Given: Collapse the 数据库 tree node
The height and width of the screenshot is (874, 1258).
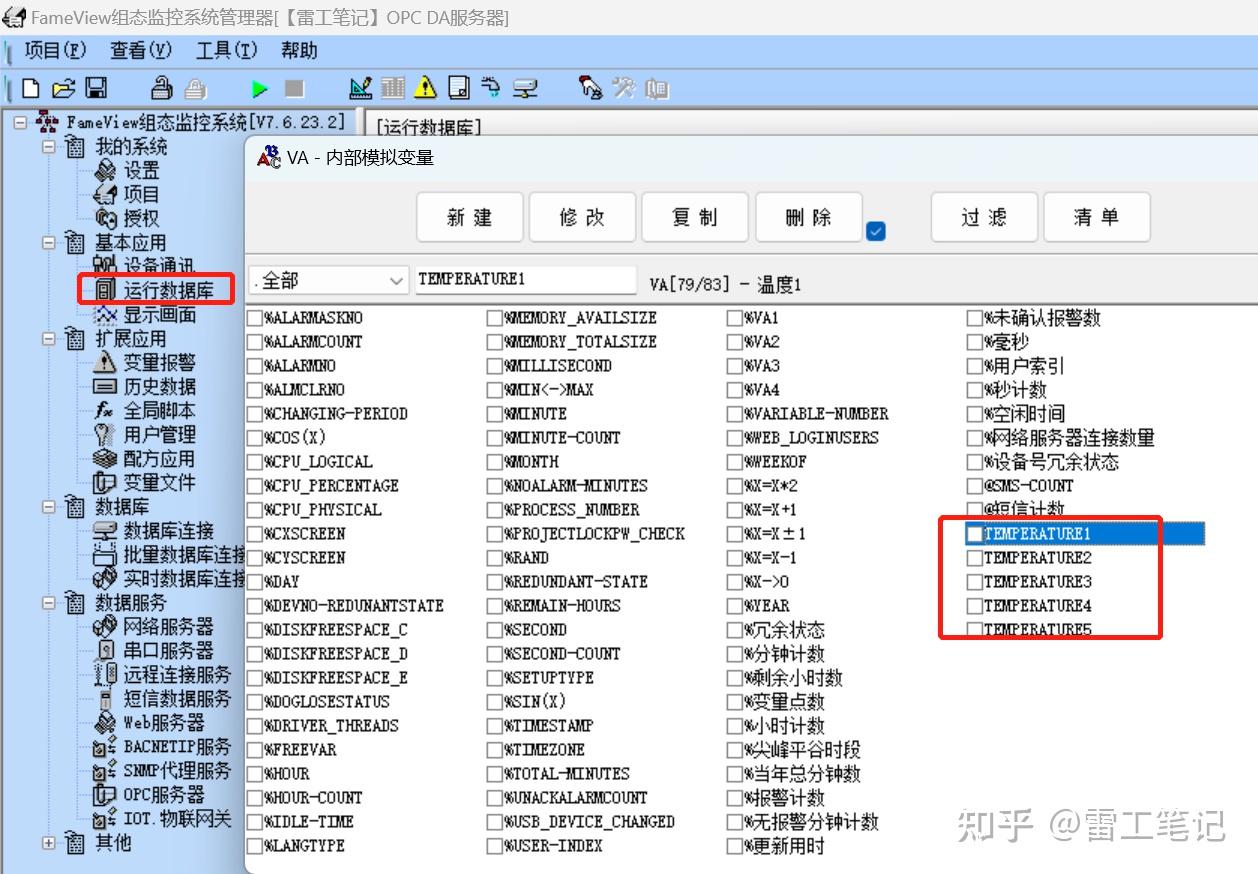Looking at the screenshot, I should [48, 507].
